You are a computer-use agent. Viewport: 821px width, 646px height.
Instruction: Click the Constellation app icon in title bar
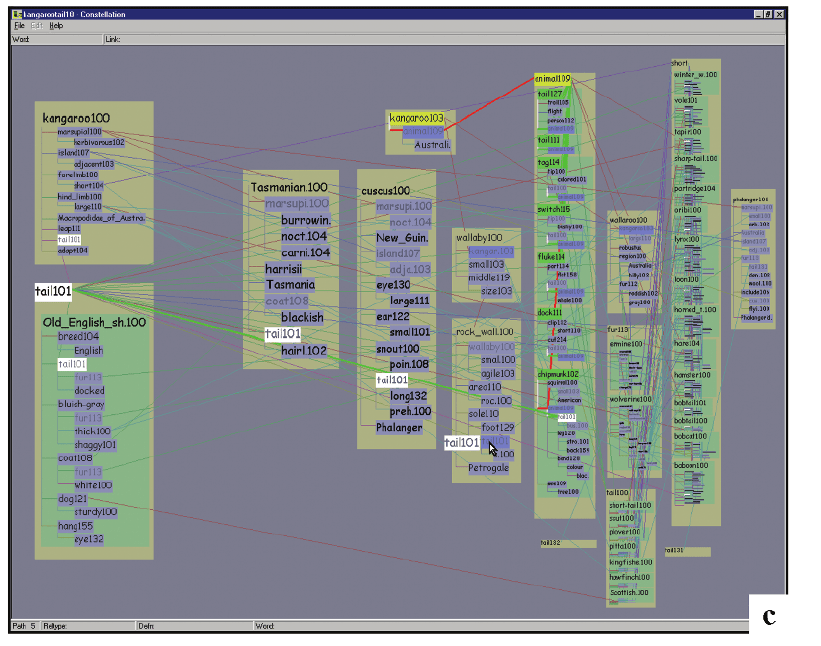tap(18, 13)
